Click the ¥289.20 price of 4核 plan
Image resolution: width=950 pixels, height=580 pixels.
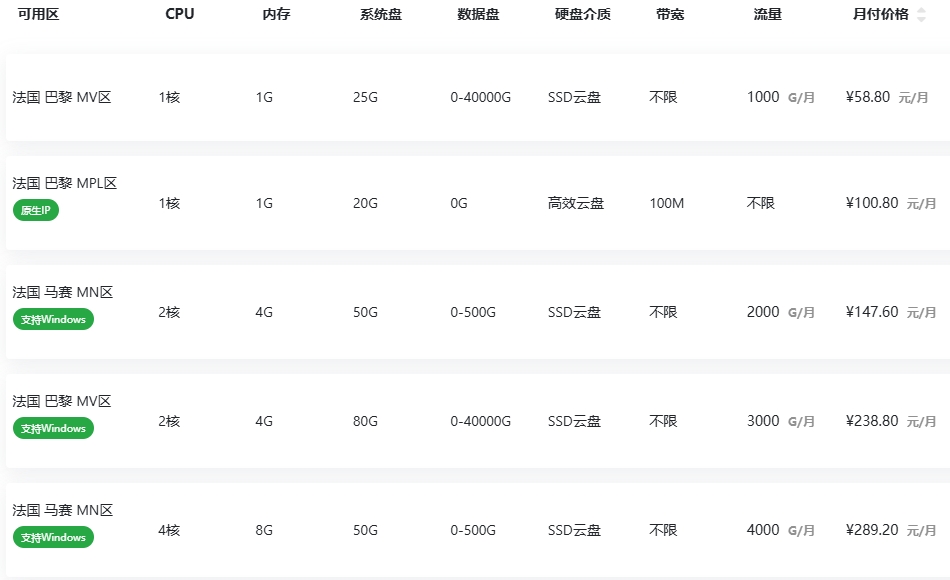(871, 530)
